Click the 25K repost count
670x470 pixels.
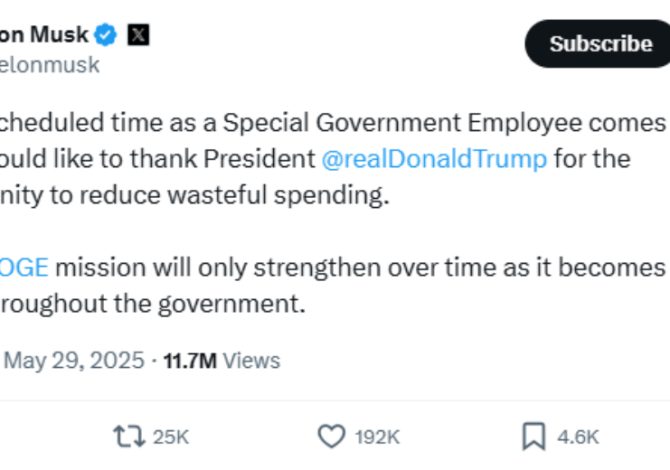(171, 437)
